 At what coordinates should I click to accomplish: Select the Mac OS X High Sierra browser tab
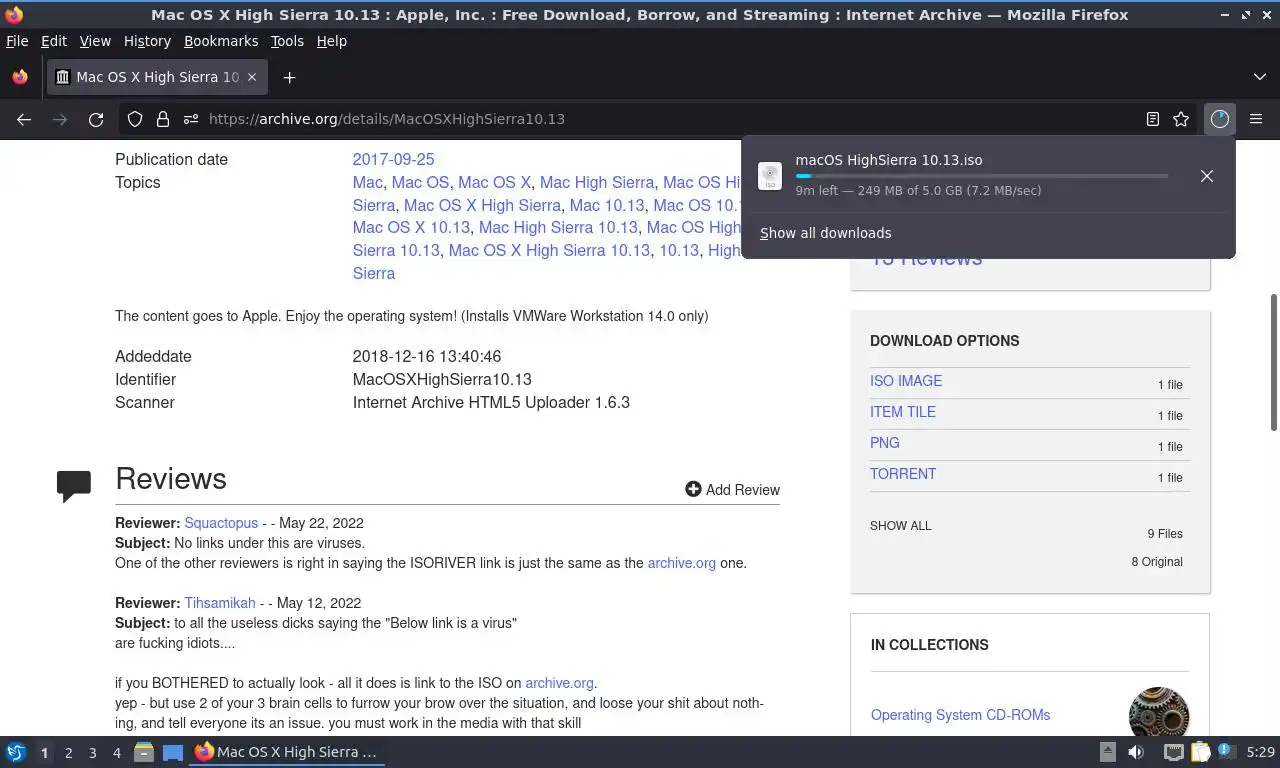pos(157,77)
